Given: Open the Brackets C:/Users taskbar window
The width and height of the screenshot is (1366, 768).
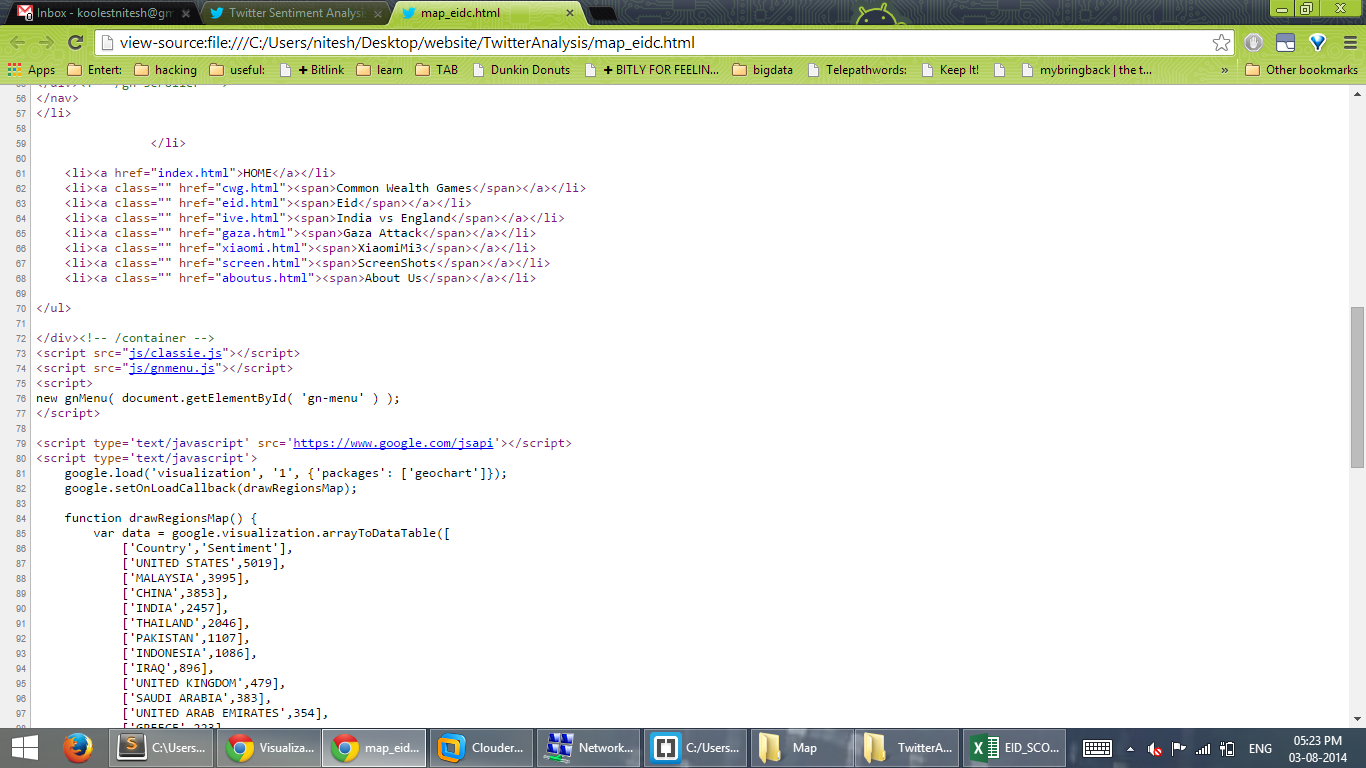Looking at the screenshot, I should [695, 748].
